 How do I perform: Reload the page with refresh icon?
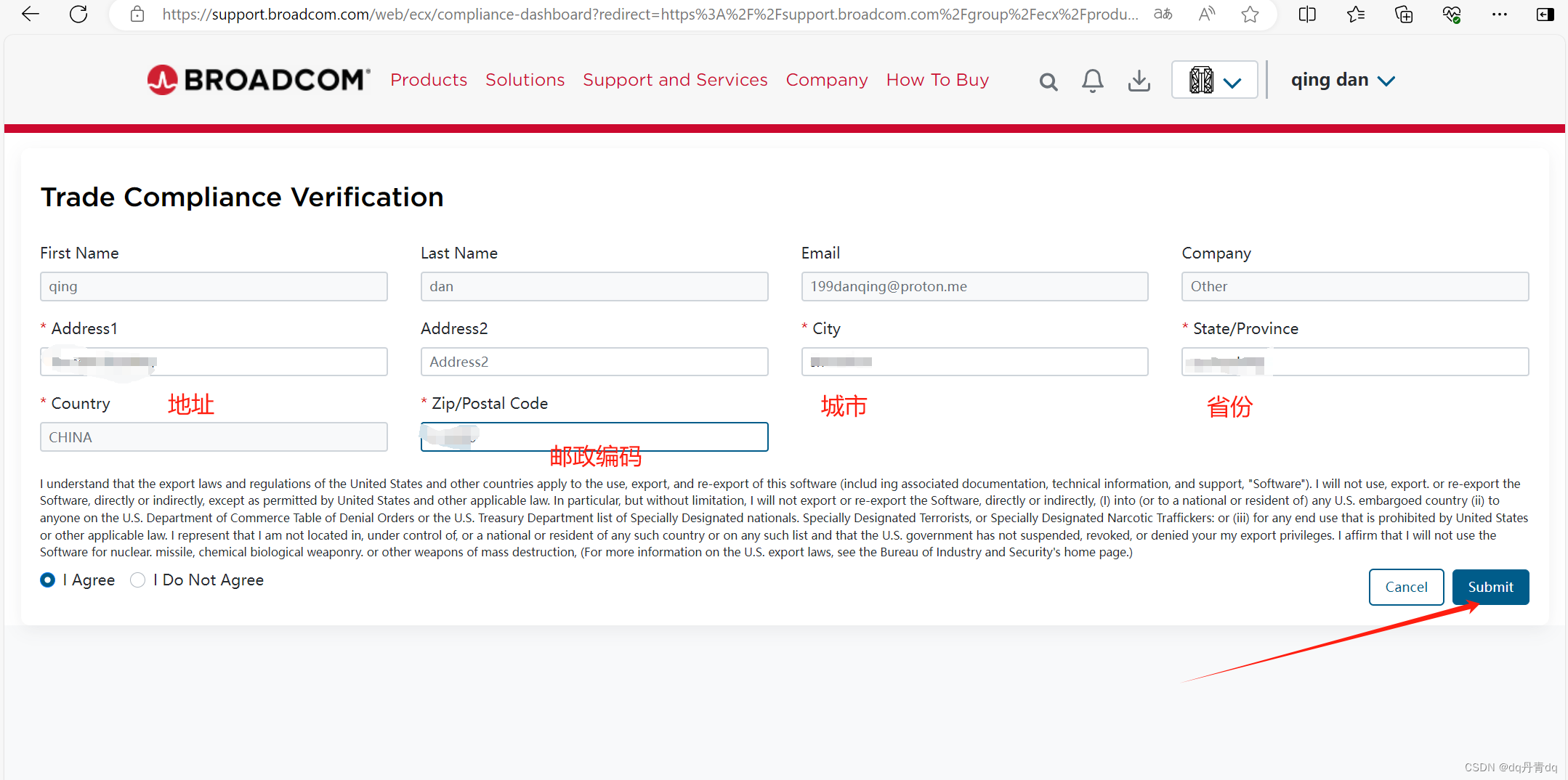tap(78, 14)
